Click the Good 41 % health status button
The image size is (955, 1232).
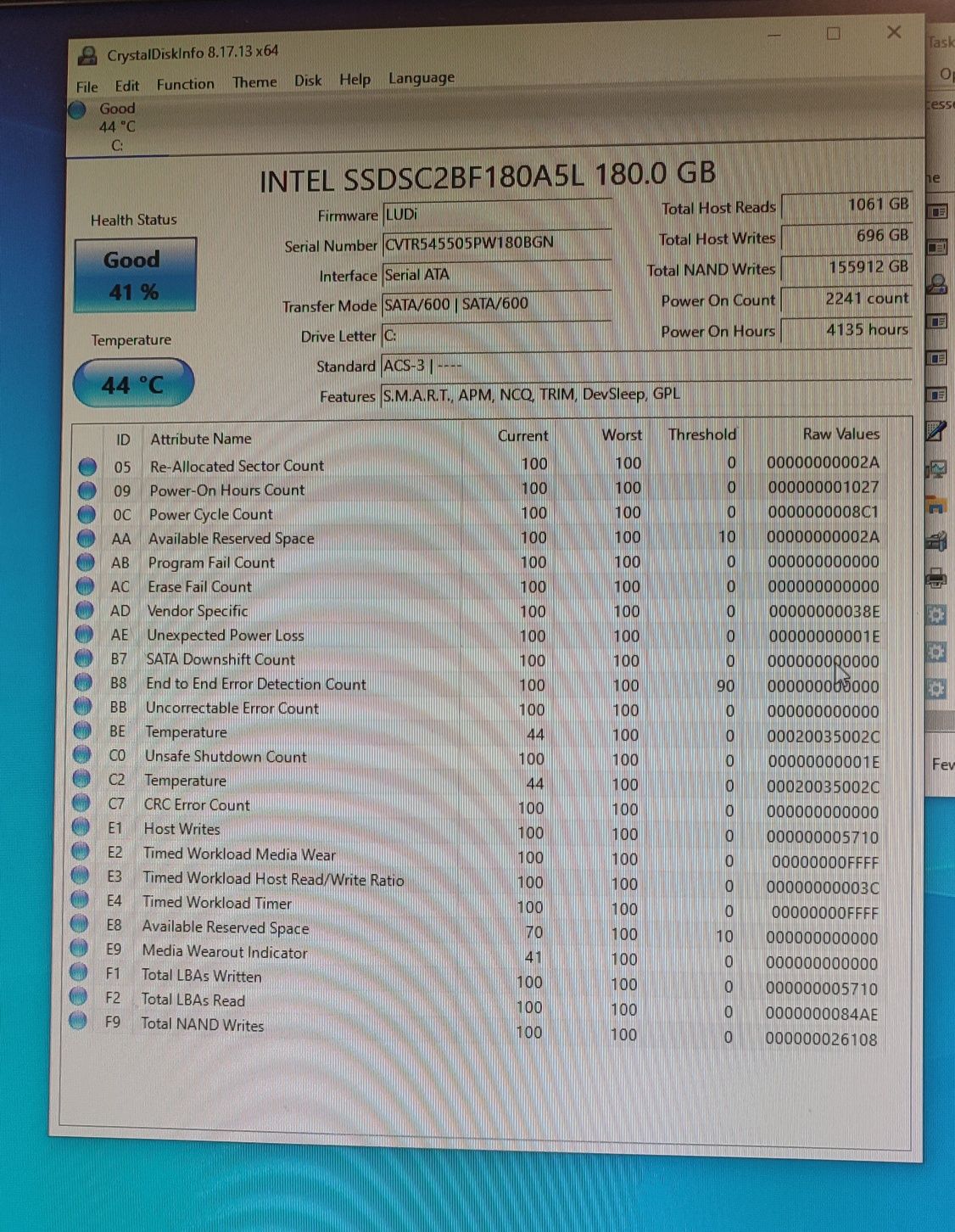coord(135,275)
